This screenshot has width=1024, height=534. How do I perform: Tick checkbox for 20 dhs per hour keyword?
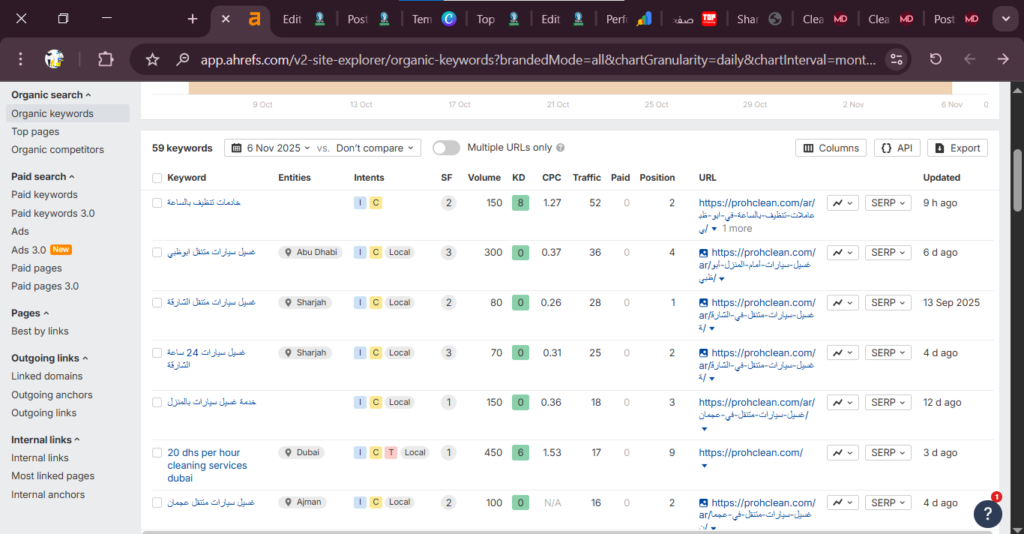point(157,453)
